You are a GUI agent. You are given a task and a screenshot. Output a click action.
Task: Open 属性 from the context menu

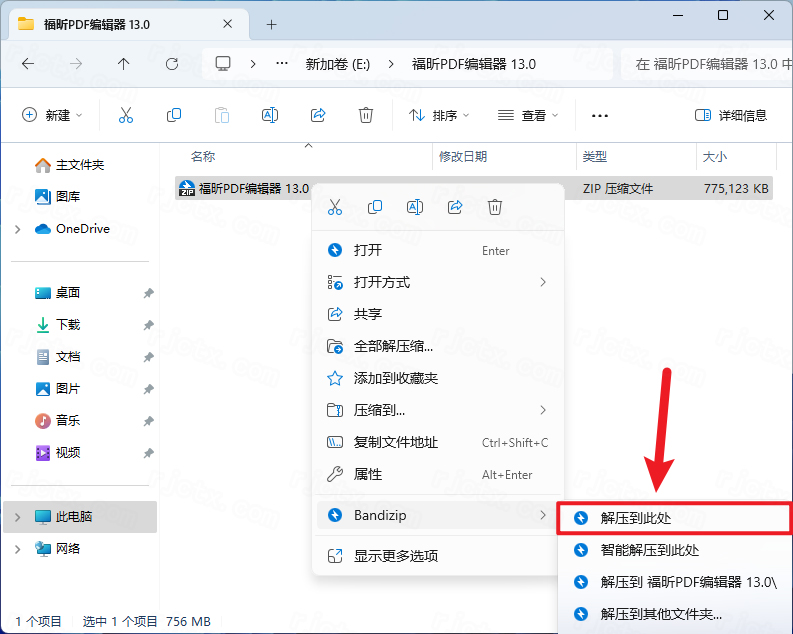[x=437, y=474]
